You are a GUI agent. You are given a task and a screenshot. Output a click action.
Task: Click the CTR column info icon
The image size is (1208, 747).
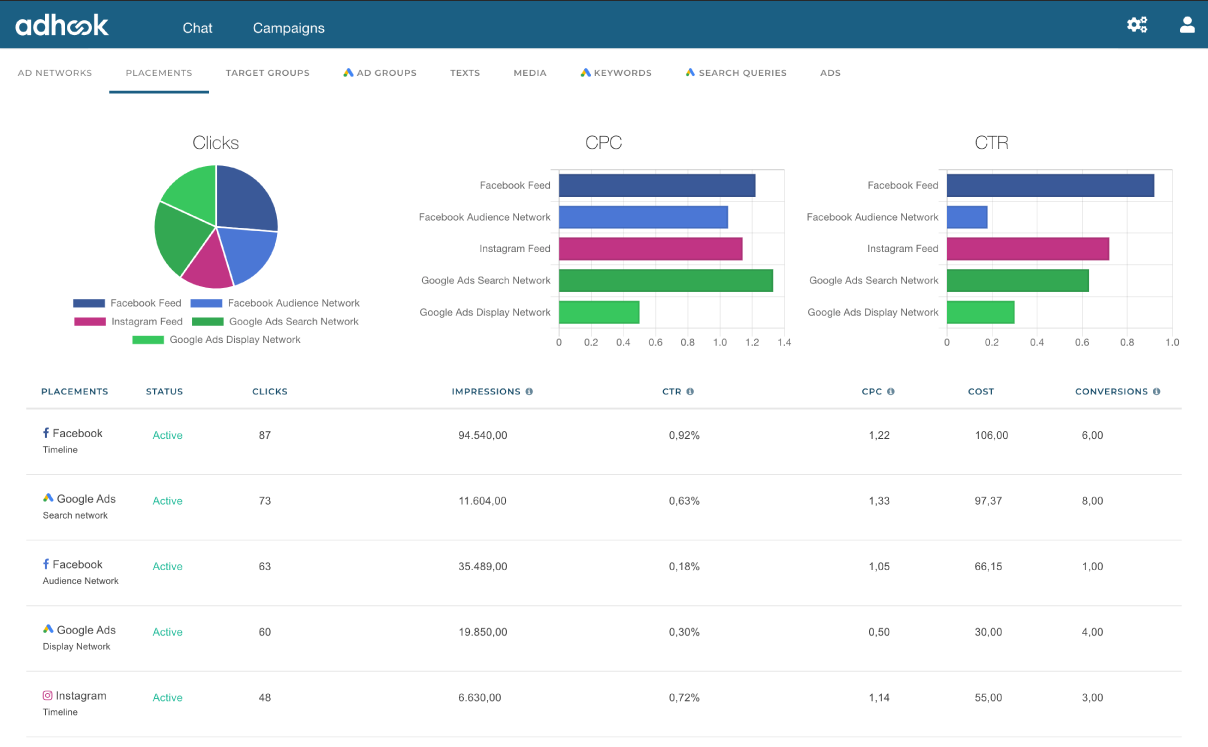(x=690, y=392)
